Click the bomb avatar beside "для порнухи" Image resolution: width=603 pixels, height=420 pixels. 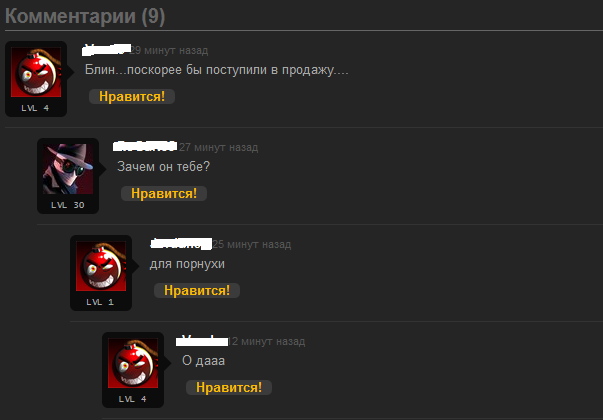pos(101,266)
